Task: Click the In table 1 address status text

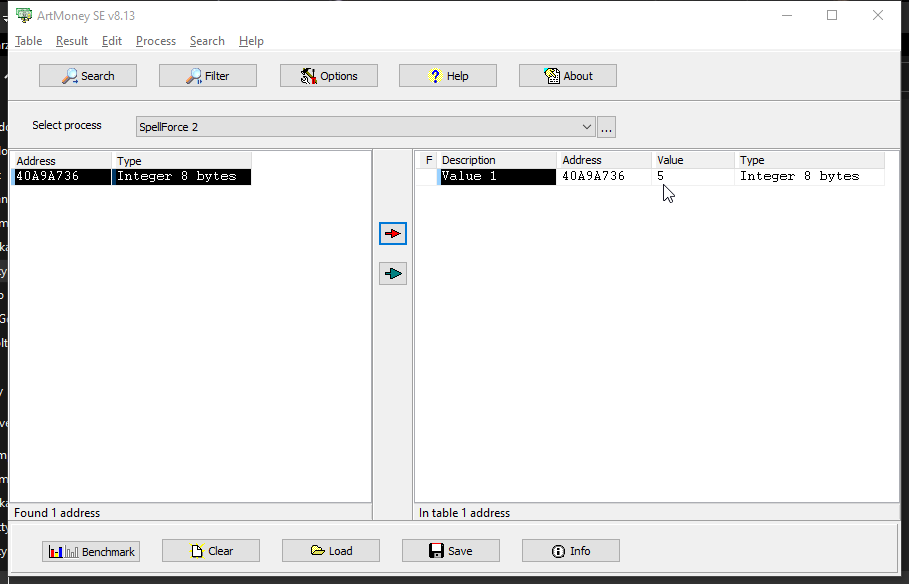Action: 464,513
